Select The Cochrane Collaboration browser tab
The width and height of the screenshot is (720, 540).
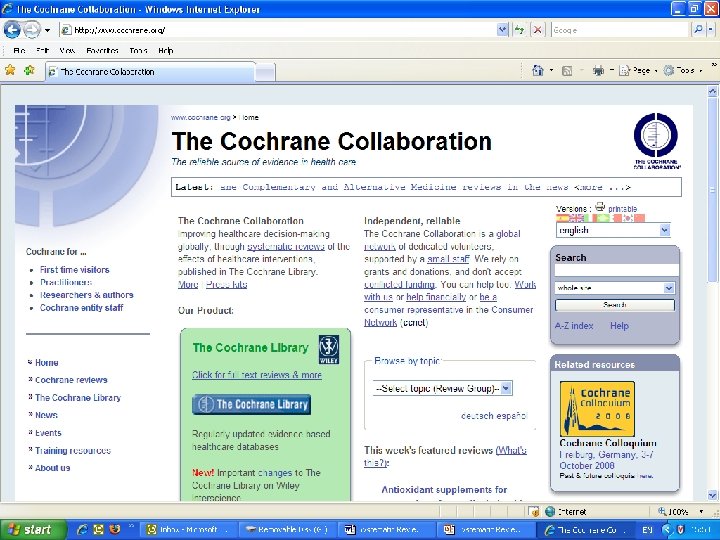(150, 72)
